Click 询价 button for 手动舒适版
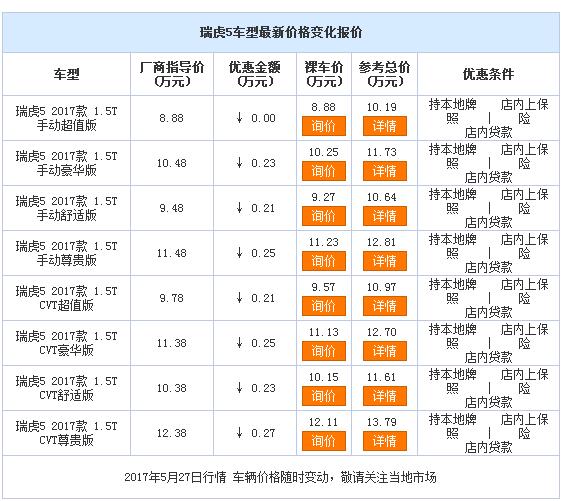Image resolution: width=562 pixels, height=501 pixels. coord(324,216)
